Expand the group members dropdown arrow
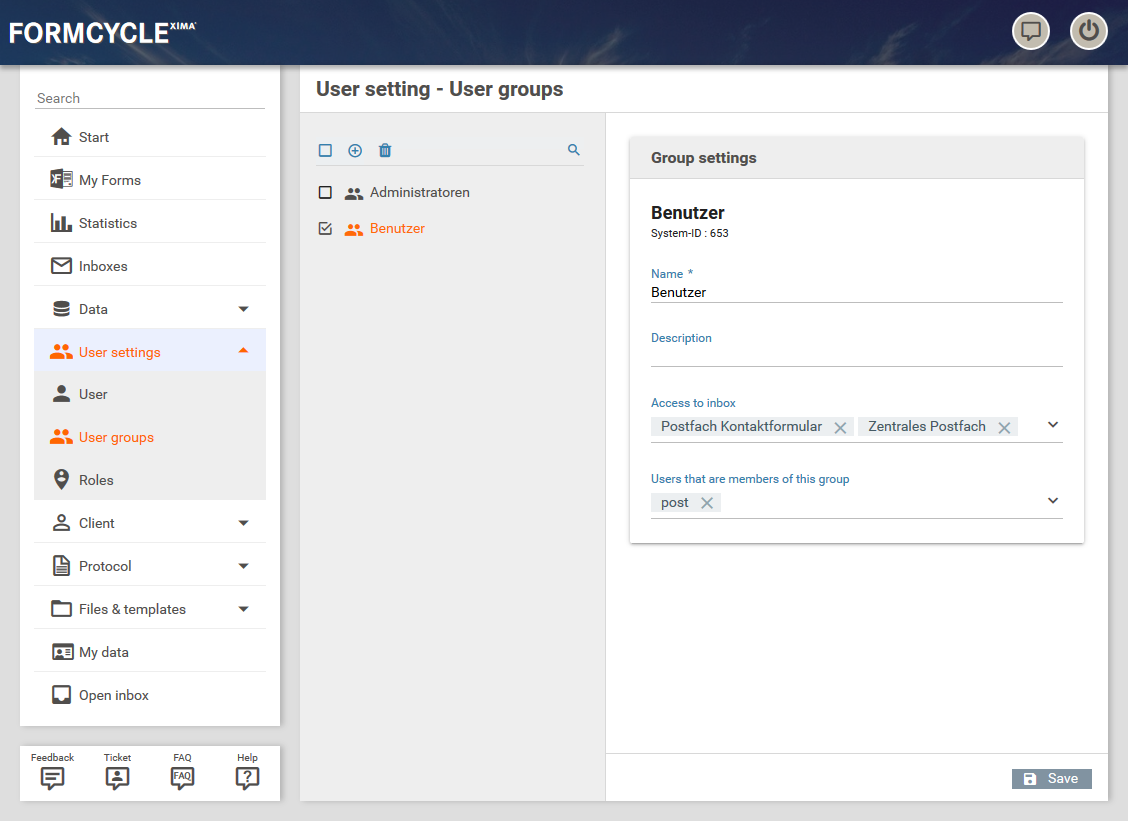The width and height of the screenshot is (1128, 821). click(1053, 501)
